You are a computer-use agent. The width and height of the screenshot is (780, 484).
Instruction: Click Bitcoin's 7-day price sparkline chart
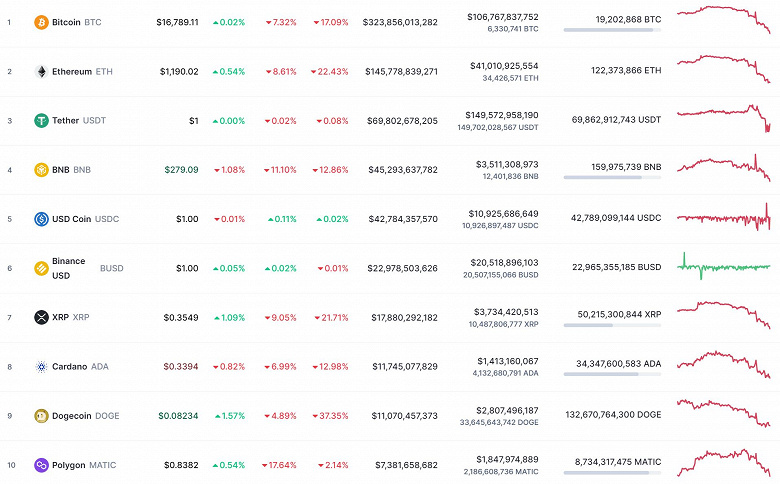coord(723,20)
